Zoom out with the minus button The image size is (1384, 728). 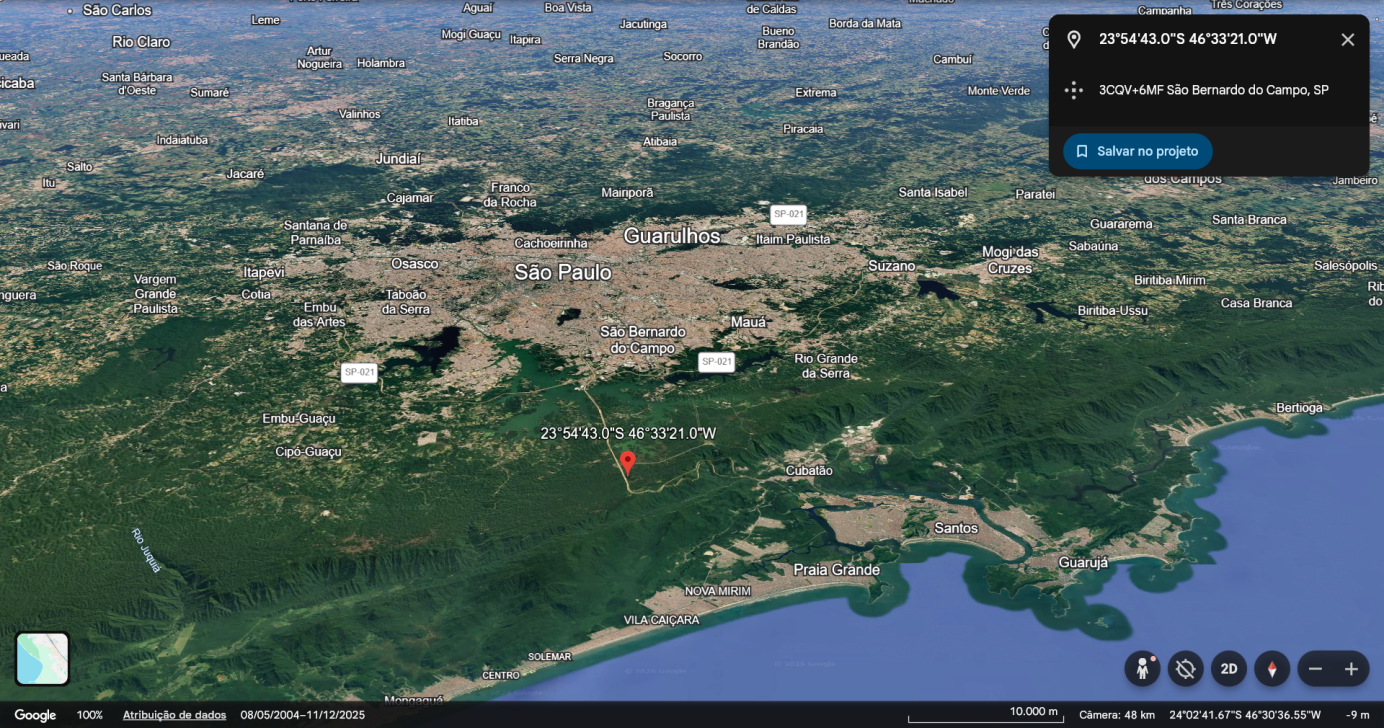[x=1316, y=668]
